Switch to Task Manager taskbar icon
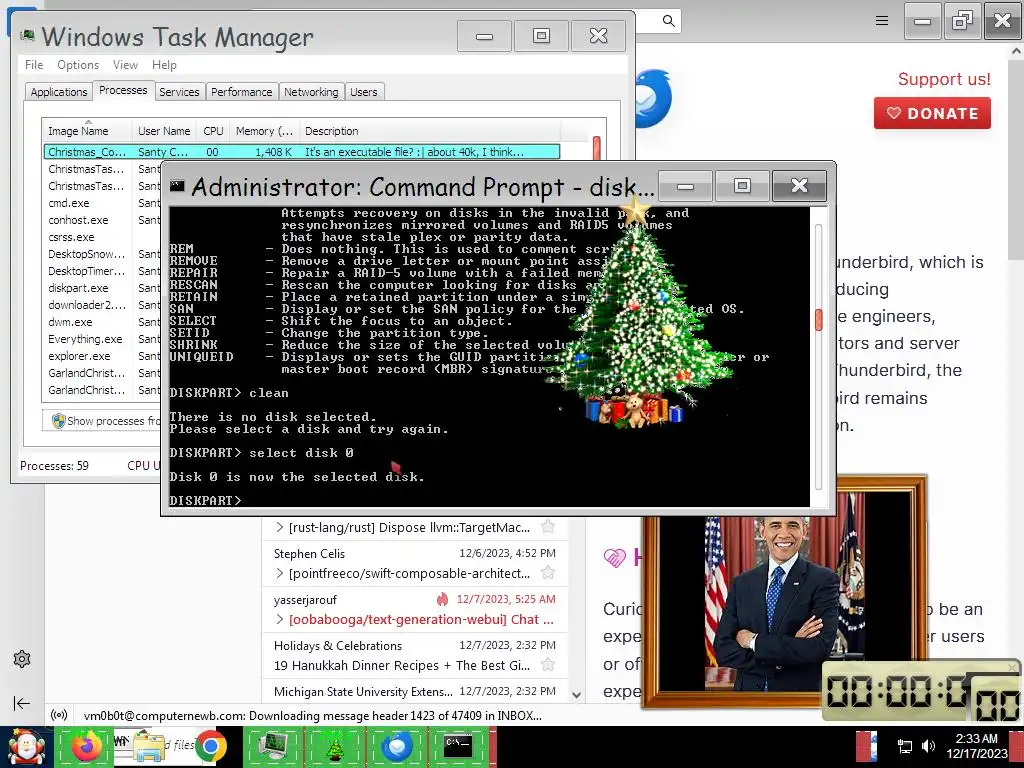 coord(273,746)
